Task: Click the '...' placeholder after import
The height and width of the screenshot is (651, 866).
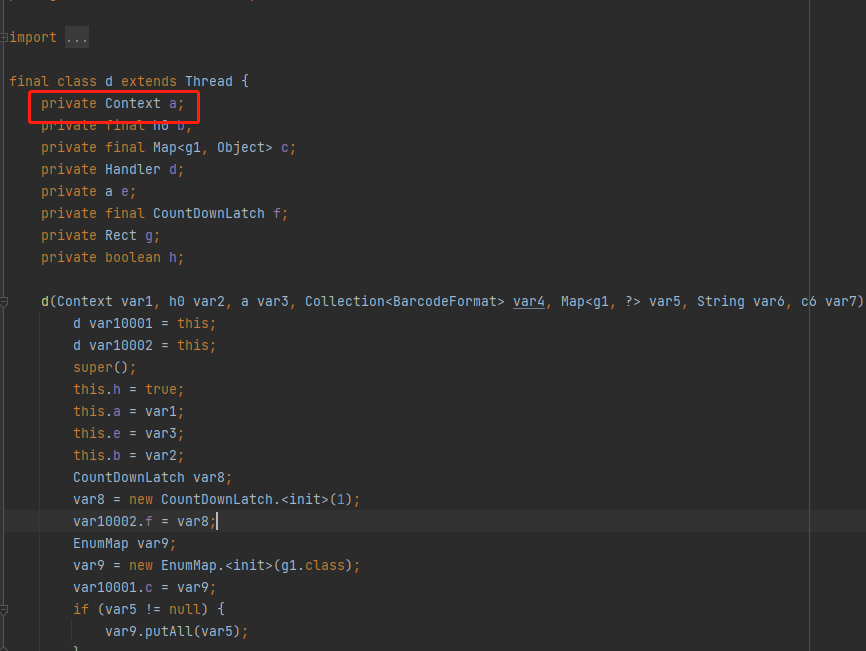Action: 76,36
